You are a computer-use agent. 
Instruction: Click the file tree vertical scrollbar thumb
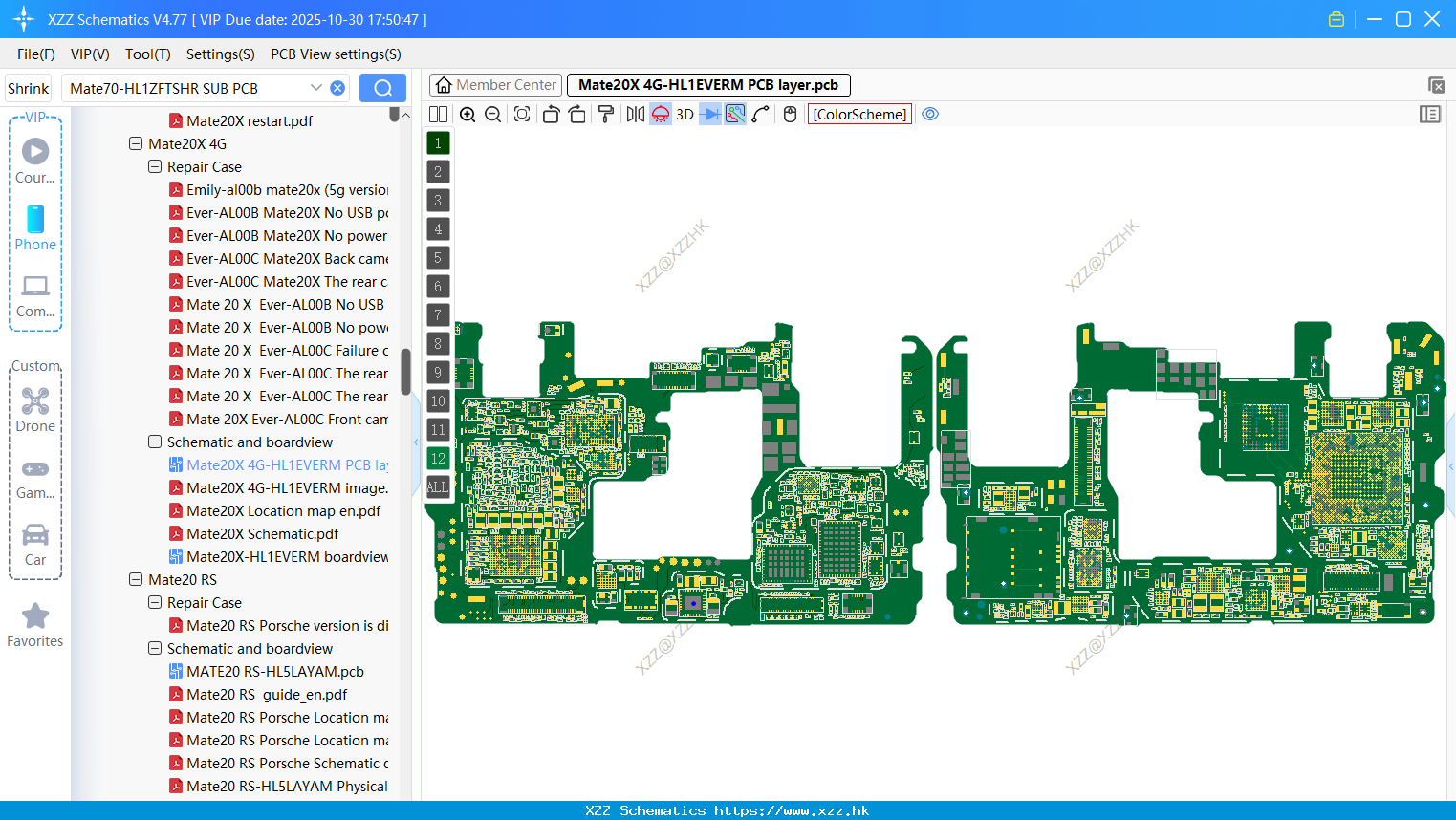click(x=405, y=372)
